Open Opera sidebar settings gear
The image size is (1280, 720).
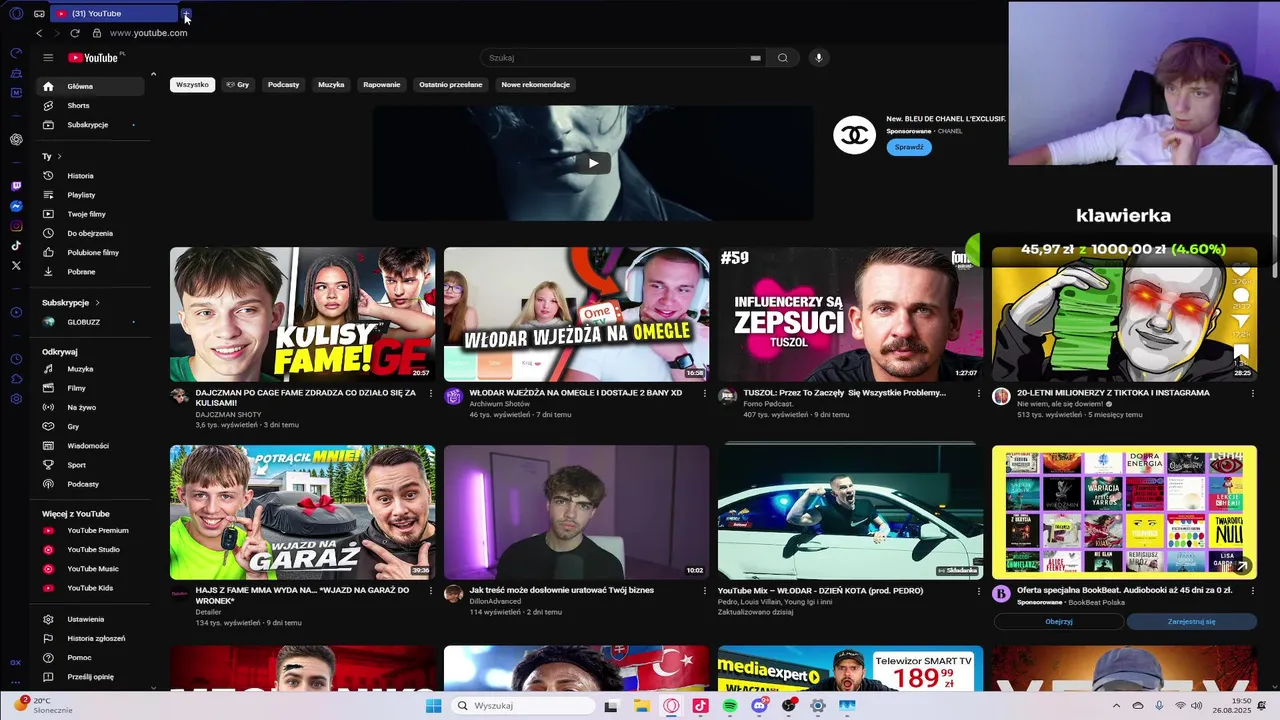[16, 399]
